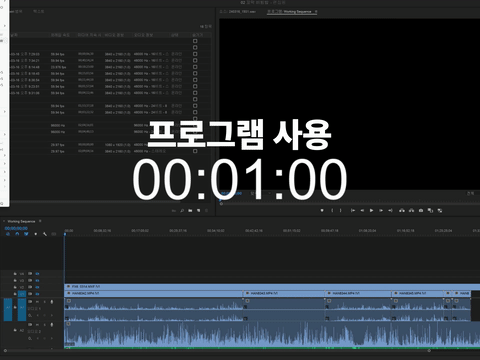Click the New Item icon in Project panel
480x360 pixels.
(199, 211)
